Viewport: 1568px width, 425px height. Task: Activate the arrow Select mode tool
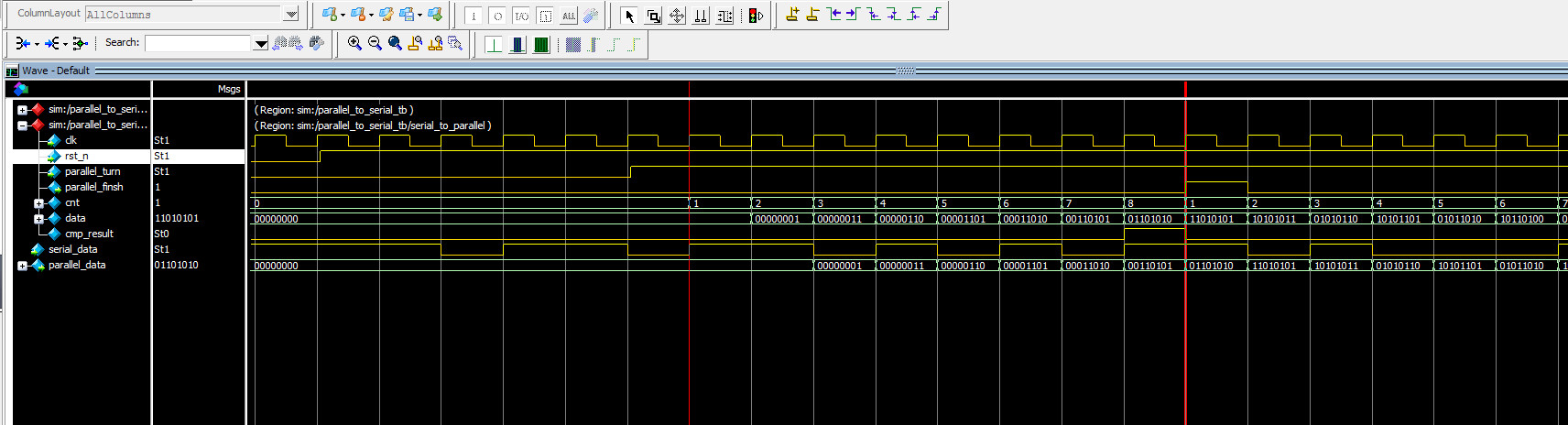click(x=629, y=16)
